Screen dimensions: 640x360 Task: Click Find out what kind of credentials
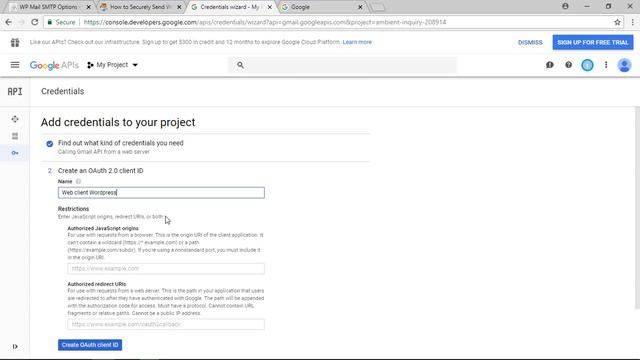pos(121,143)
